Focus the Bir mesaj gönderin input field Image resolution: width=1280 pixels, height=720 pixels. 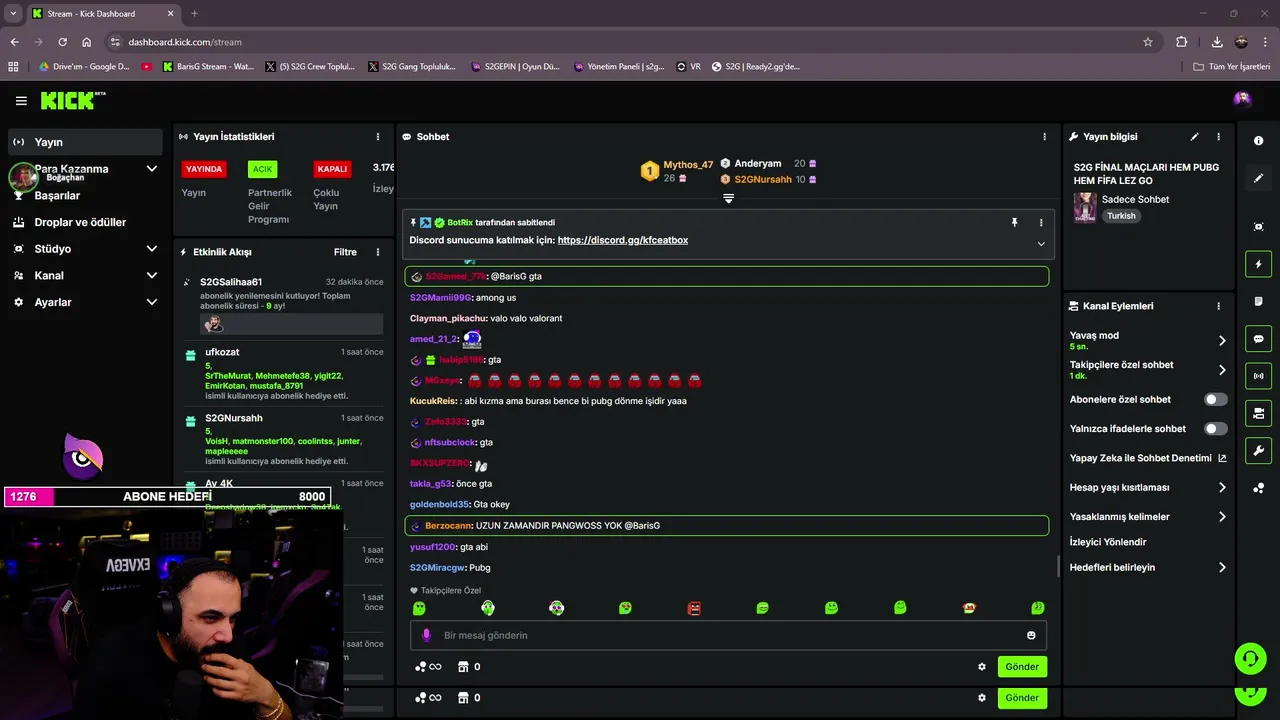pyautogui.click(x=728, y=635)
